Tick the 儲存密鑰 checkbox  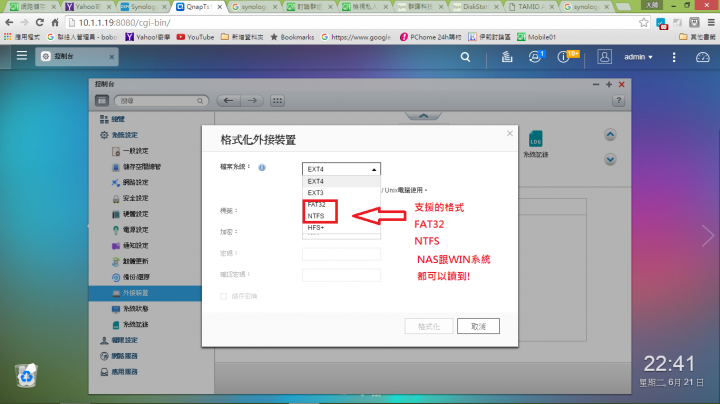[223, 296]
